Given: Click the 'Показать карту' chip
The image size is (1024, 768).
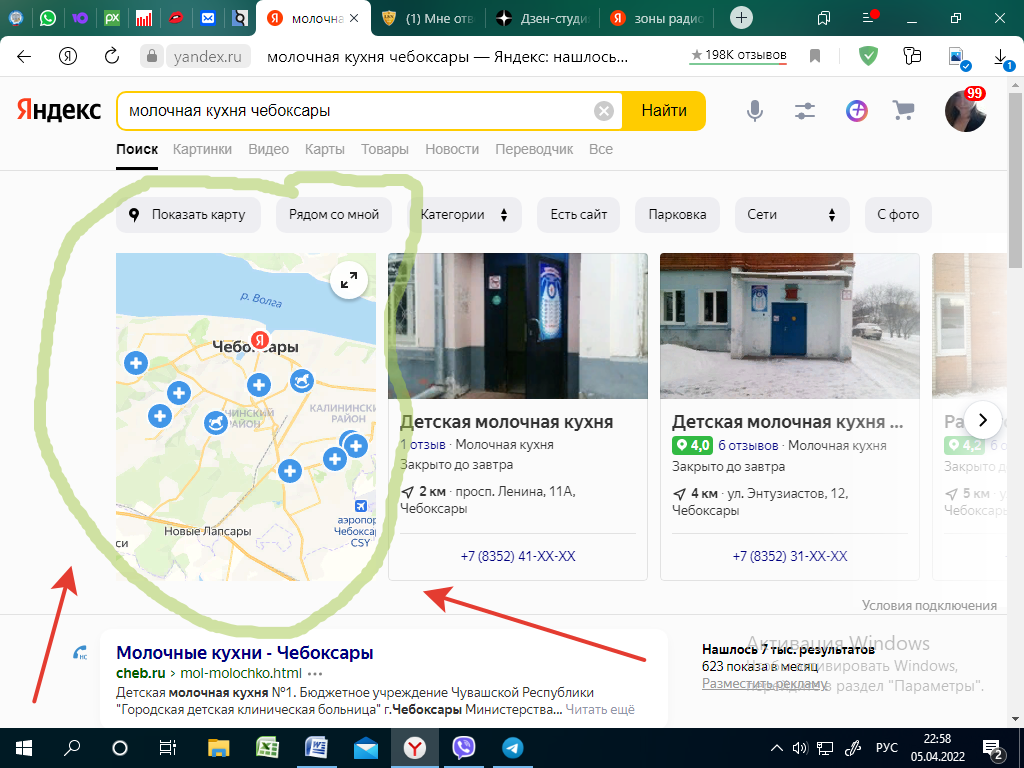Looking at the screenshot, I should 188,215.
